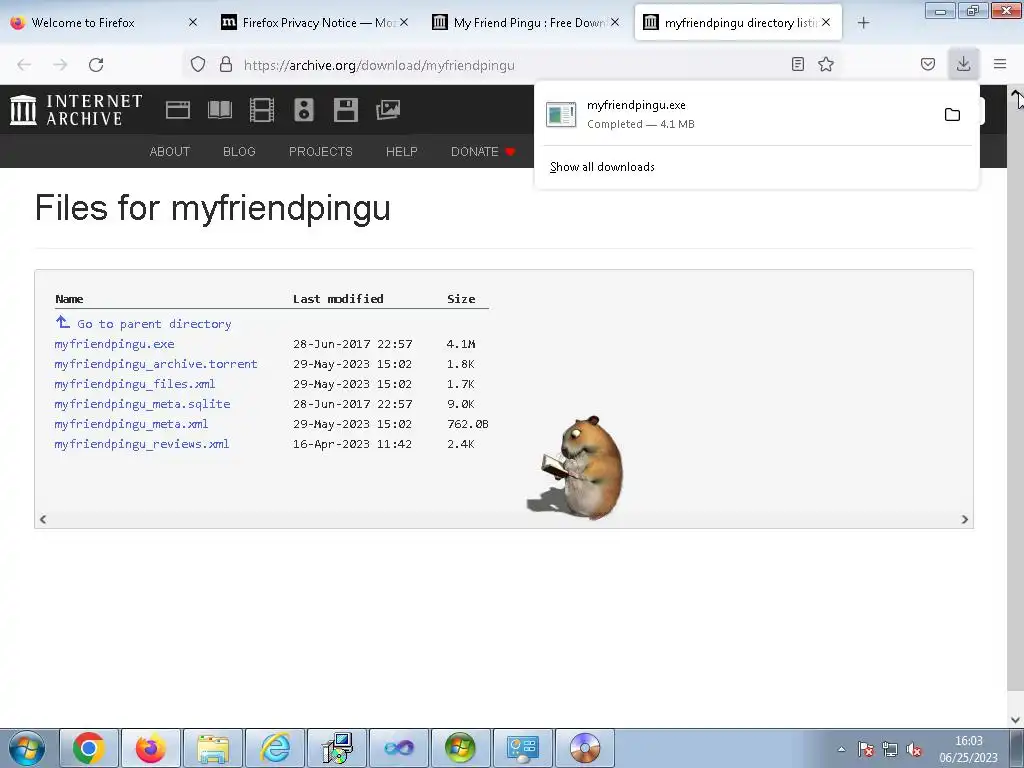The width and height of the screenshot is (1024, 768).
Task: Click the tracking protection shield icon
Action: (198, 64)
